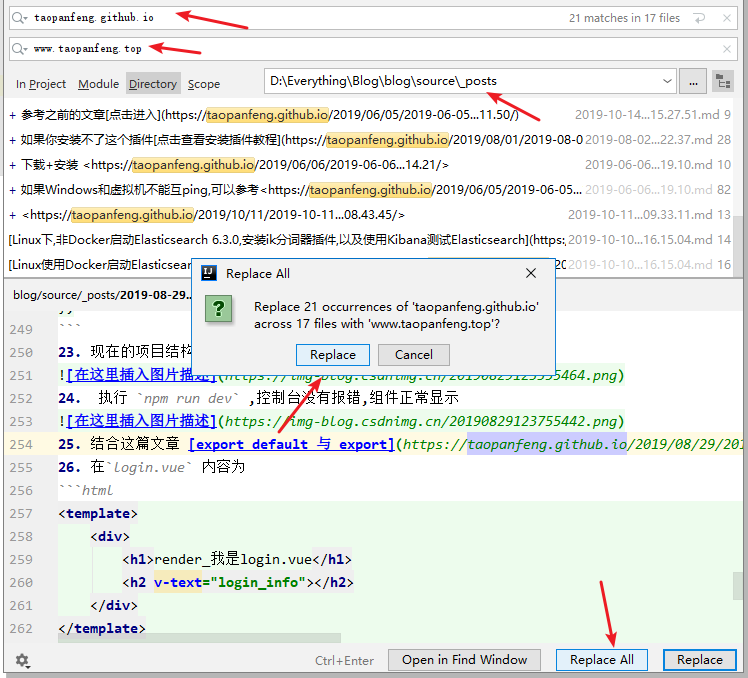748x678 pixels.
Task: Click the export default 与 export link
Action: (x=291, y=444)
